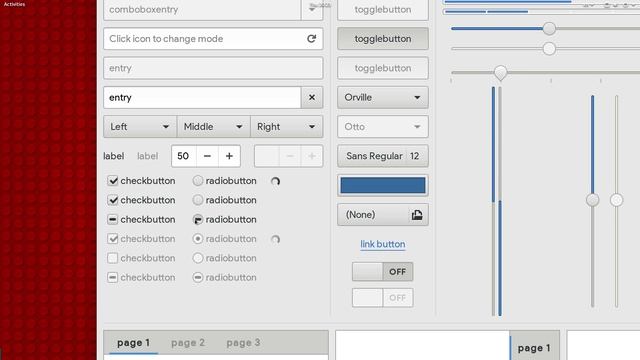Open the blue color chooser button
The width and height of the screenshot is (640, 360).
[383, 185]
